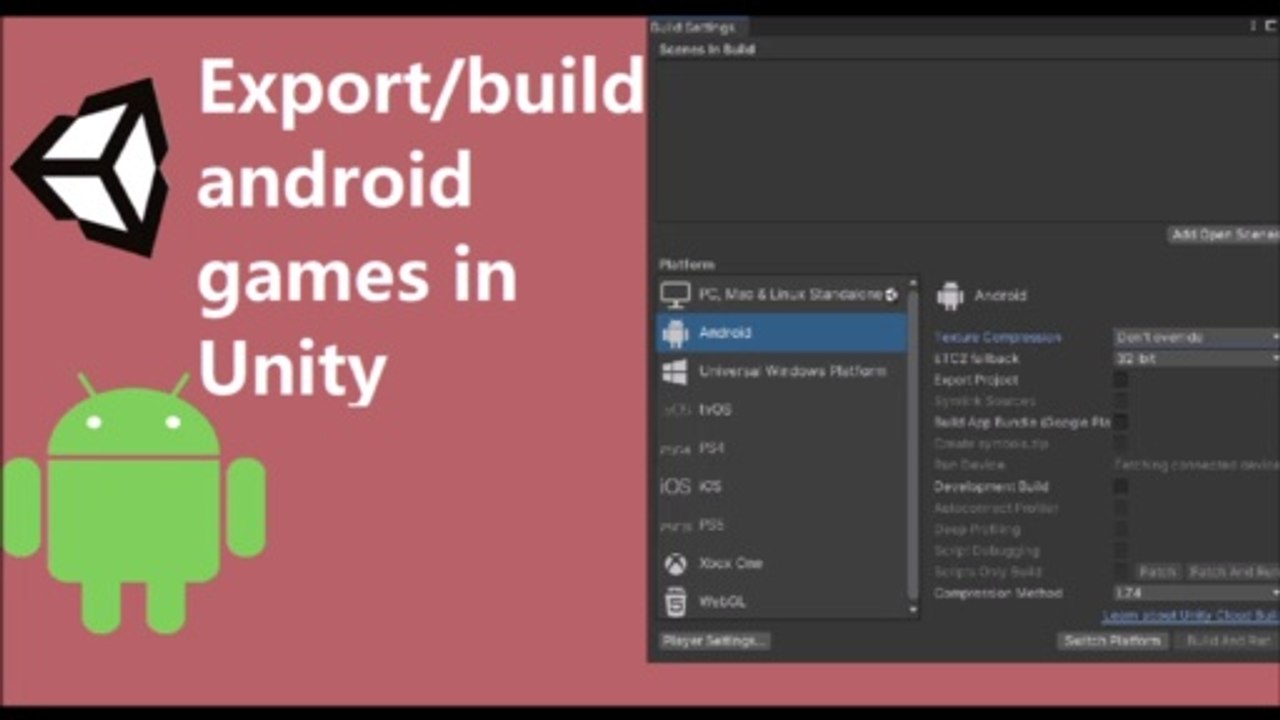
Task: Toggle the Scripts Only Build checkbox
Action: coord(1121,571)
